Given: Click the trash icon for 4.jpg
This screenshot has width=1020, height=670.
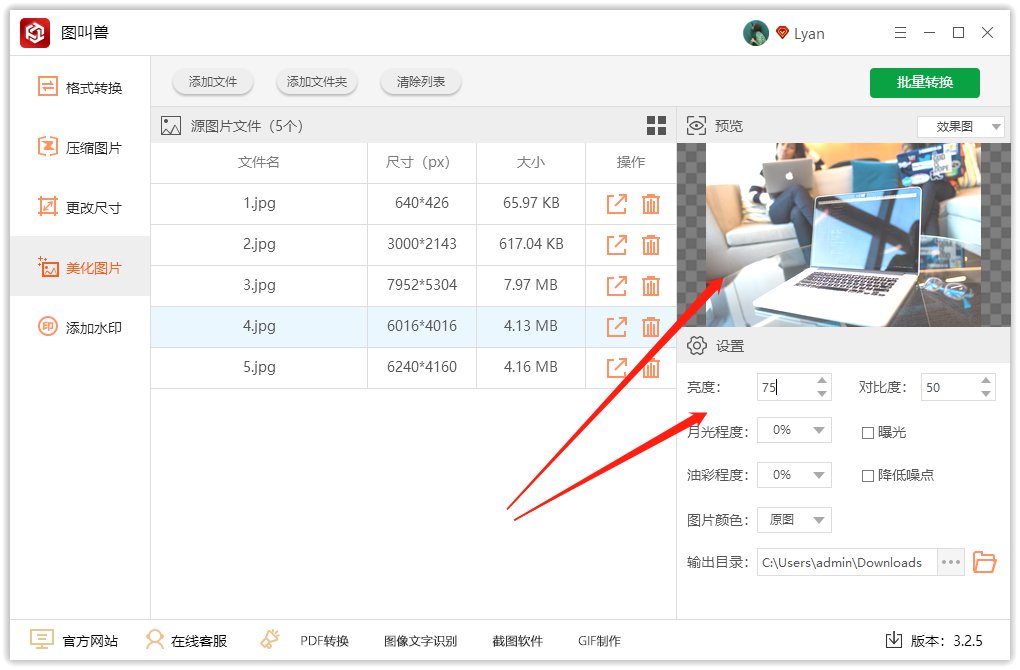Looking at the screenshot, I should 651,326.
